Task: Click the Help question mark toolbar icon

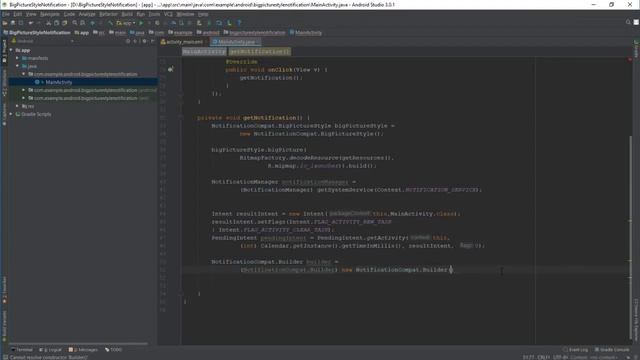Action: tap(239, 23)
